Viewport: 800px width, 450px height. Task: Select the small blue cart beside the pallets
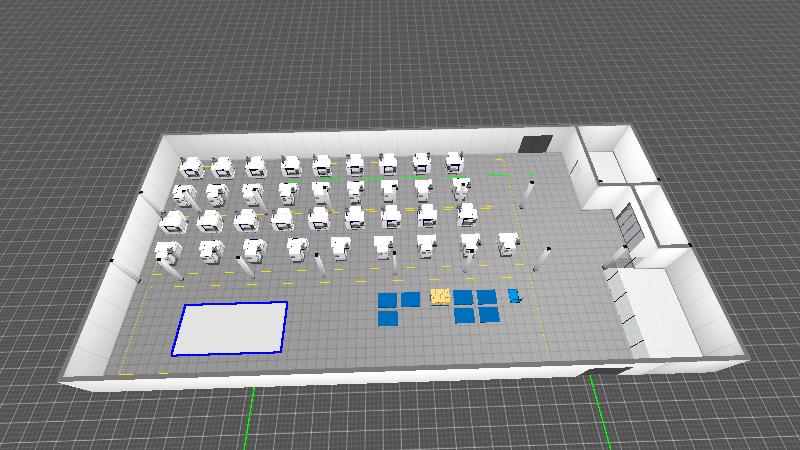(x=514, y=295)
